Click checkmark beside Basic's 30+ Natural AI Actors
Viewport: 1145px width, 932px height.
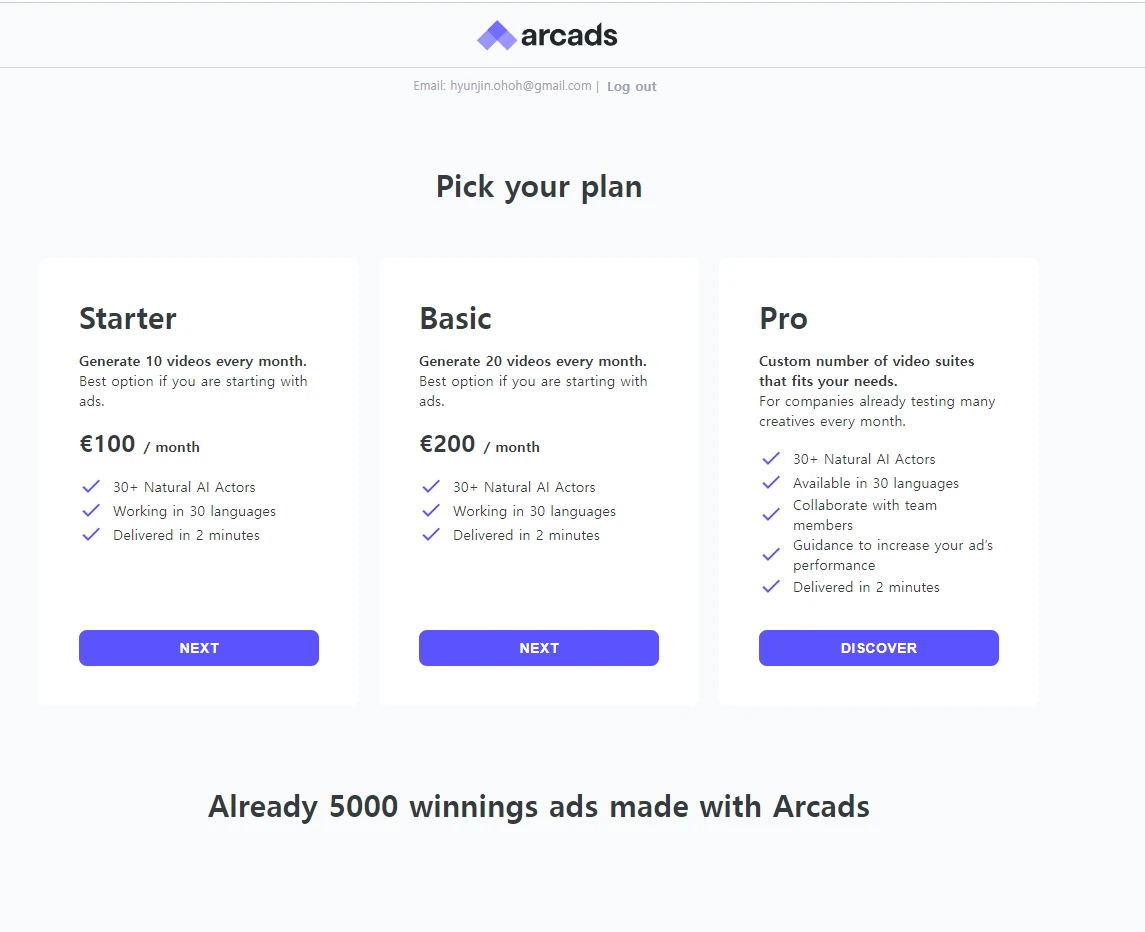coord(431,486)
